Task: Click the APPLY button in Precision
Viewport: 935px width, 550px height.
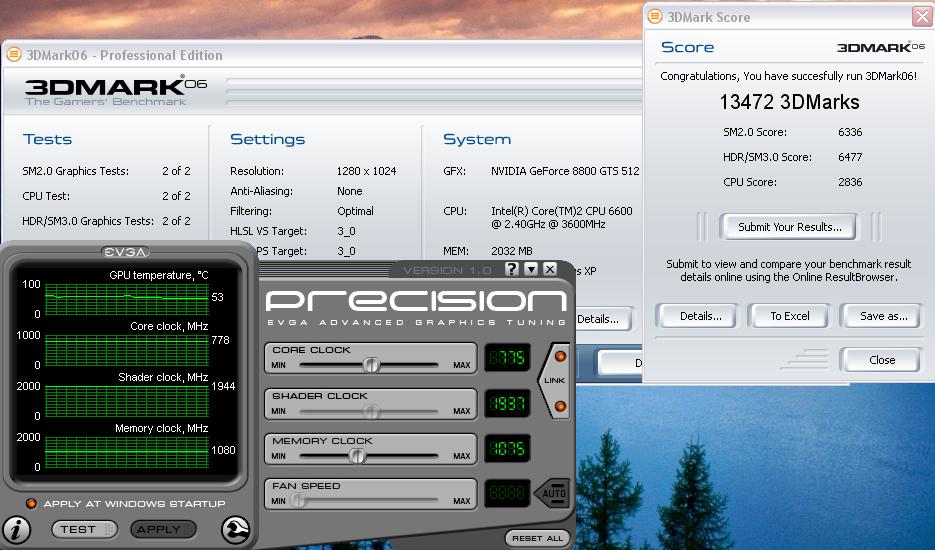Action: [x=163, y=529]
